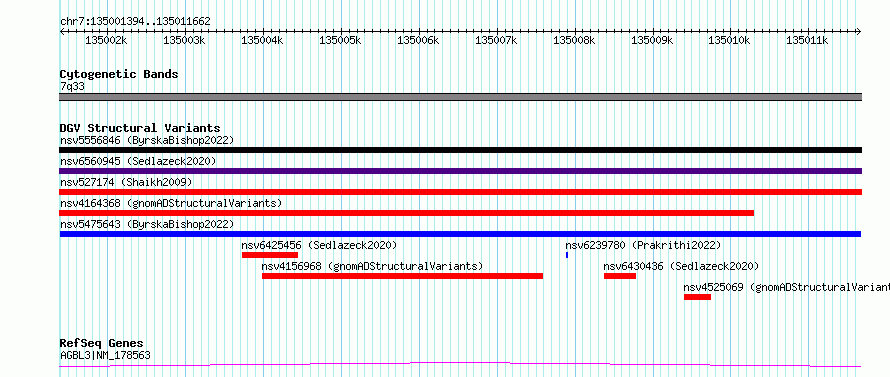Image resolution: width=890 pixels, height=377 pixels.
Task: Open variant label nsv6560945 (Sedlazeck2020)
Action: (138, 161)
